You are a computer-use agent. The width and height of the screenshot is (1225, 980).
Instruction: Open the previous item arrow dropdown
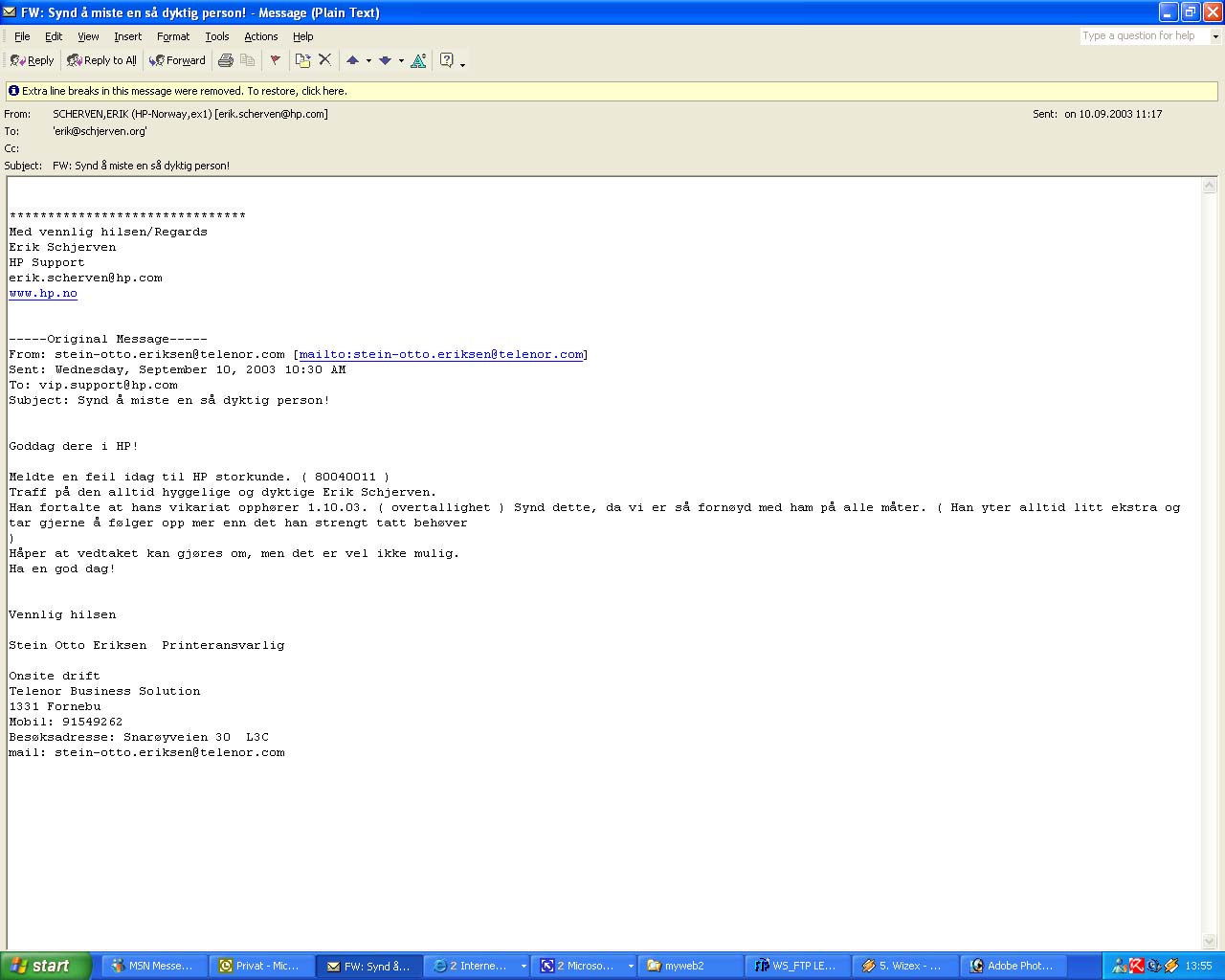[x=368, y=61]
